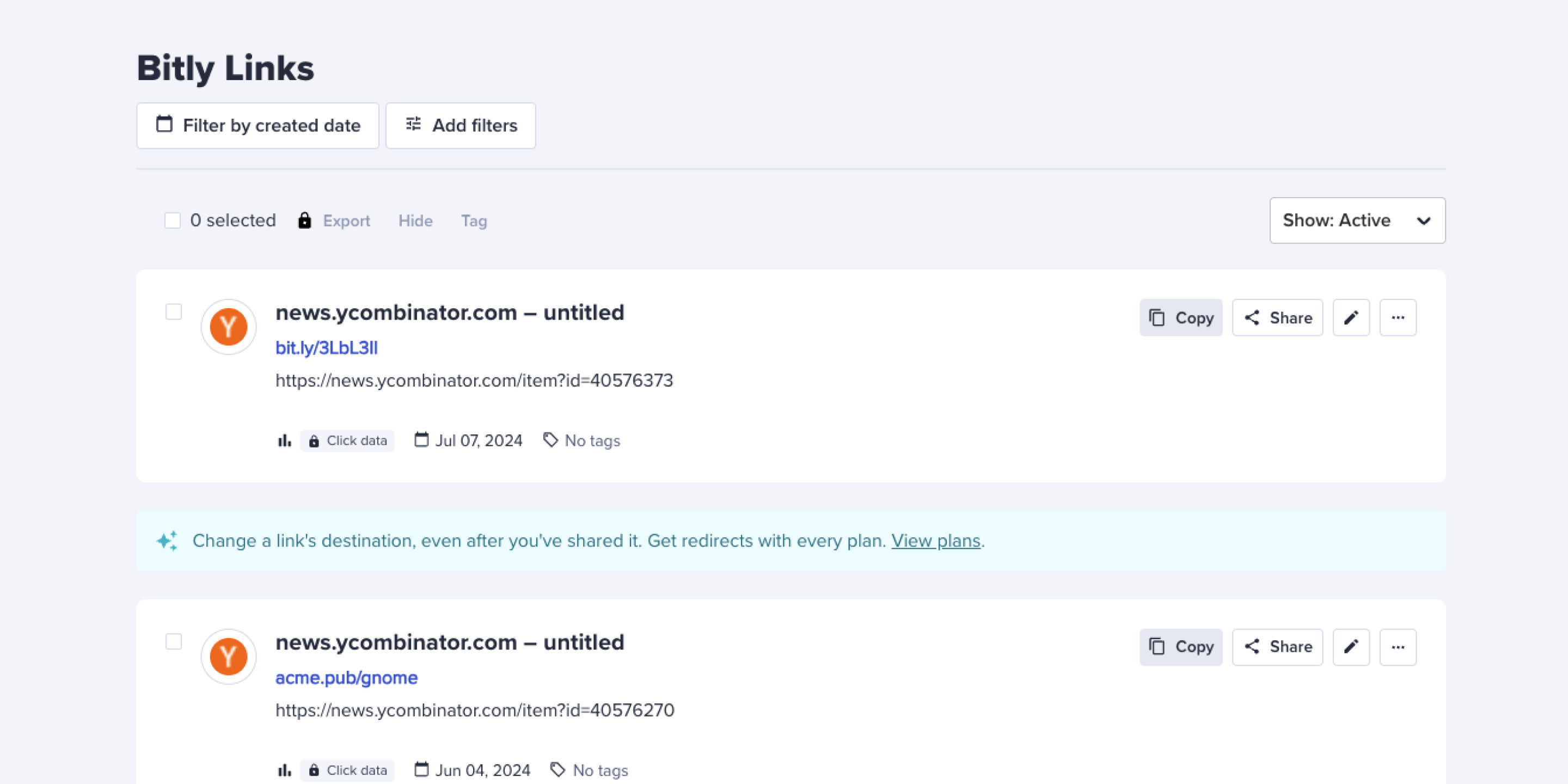Share the acme.pub/gnome link
This screenshot has height=784, width=1568.
(x=1278, y=647)
